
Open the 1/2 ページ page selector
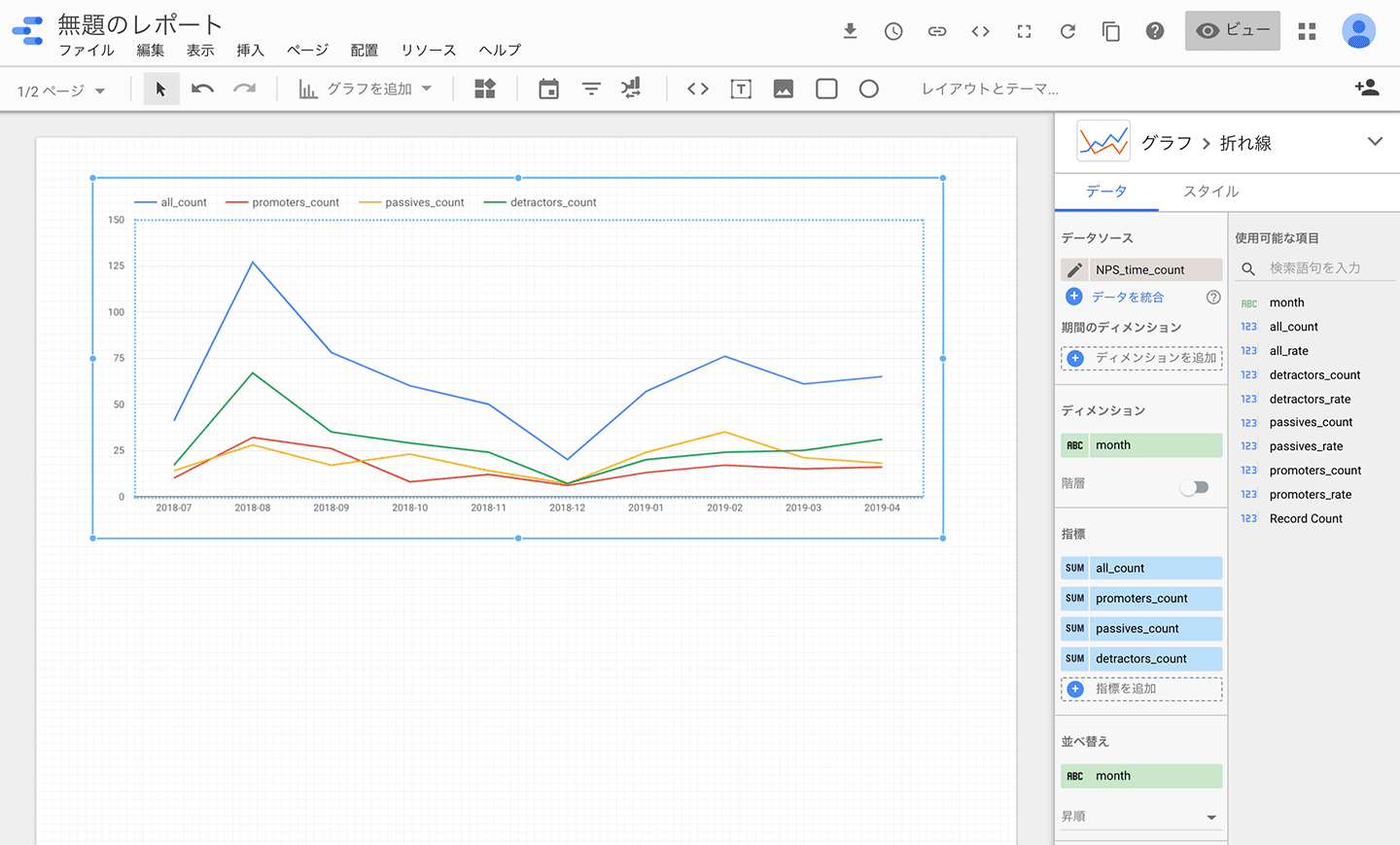pos(60,91)
